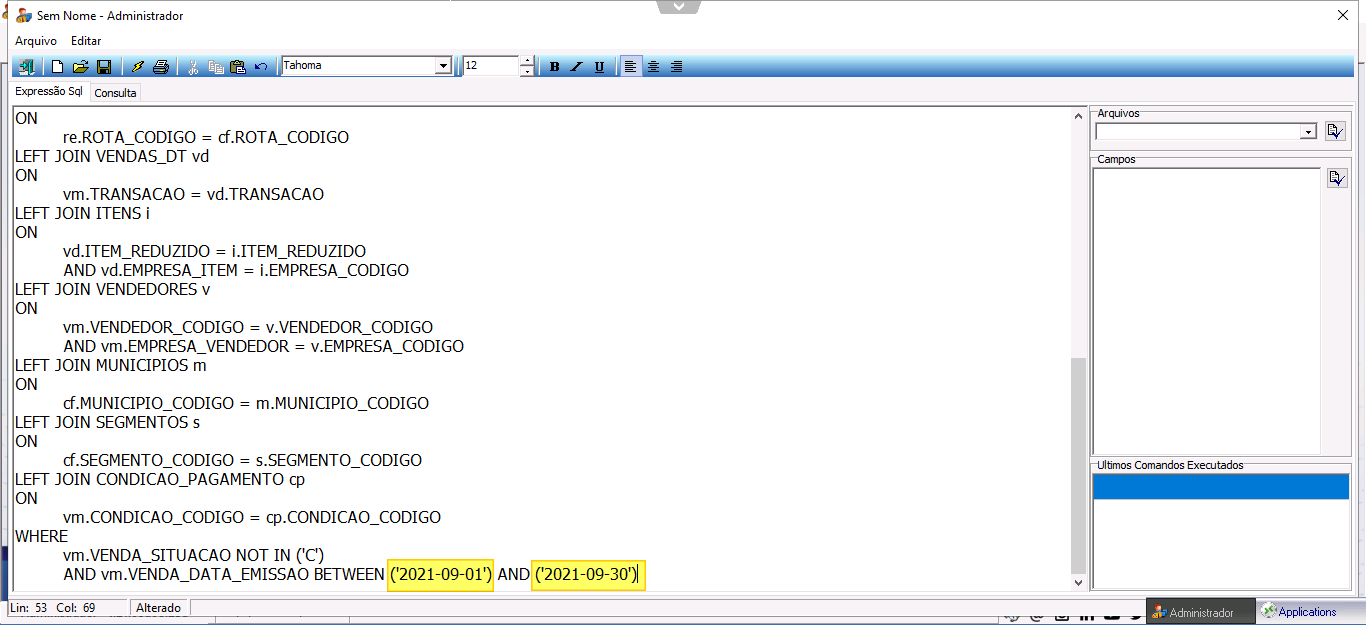The image size is (1366, 625).
Task: Select the highlighted row in Ultimos Comandos Executados
Action: [1220, 487]
